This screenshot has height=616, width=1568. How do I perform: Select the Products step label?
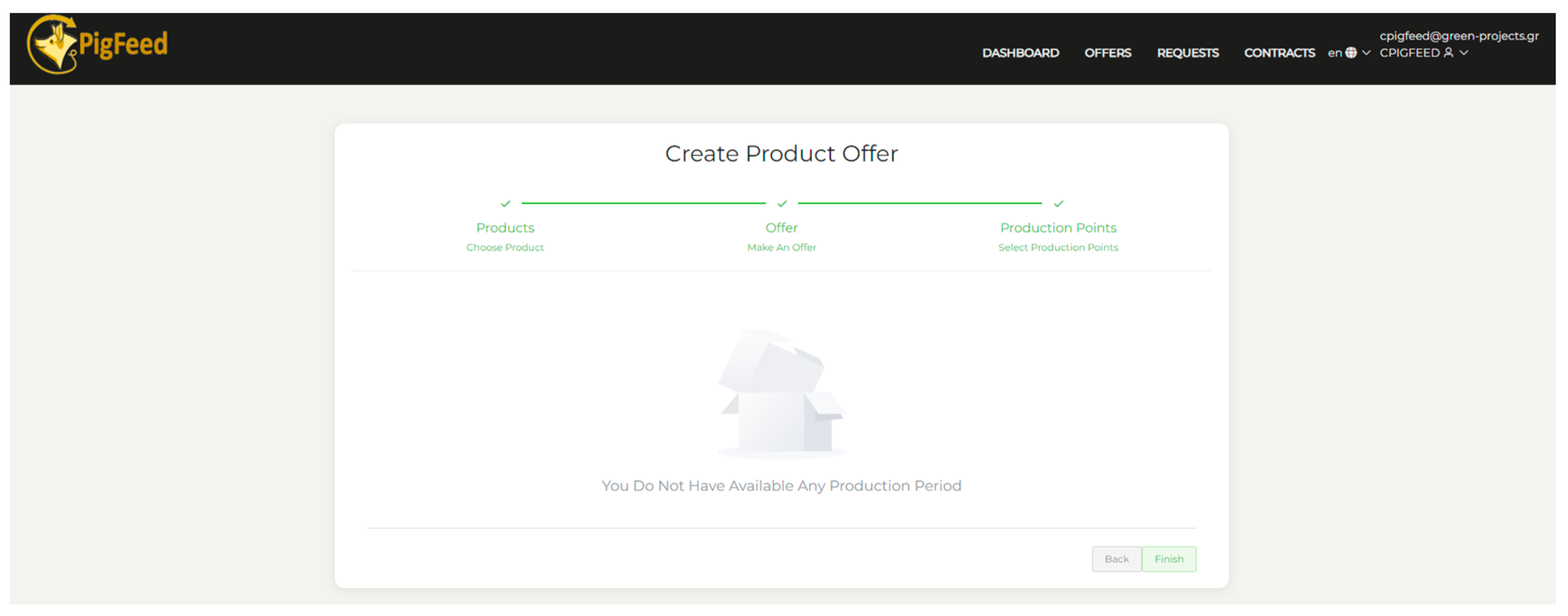(505, 228)
